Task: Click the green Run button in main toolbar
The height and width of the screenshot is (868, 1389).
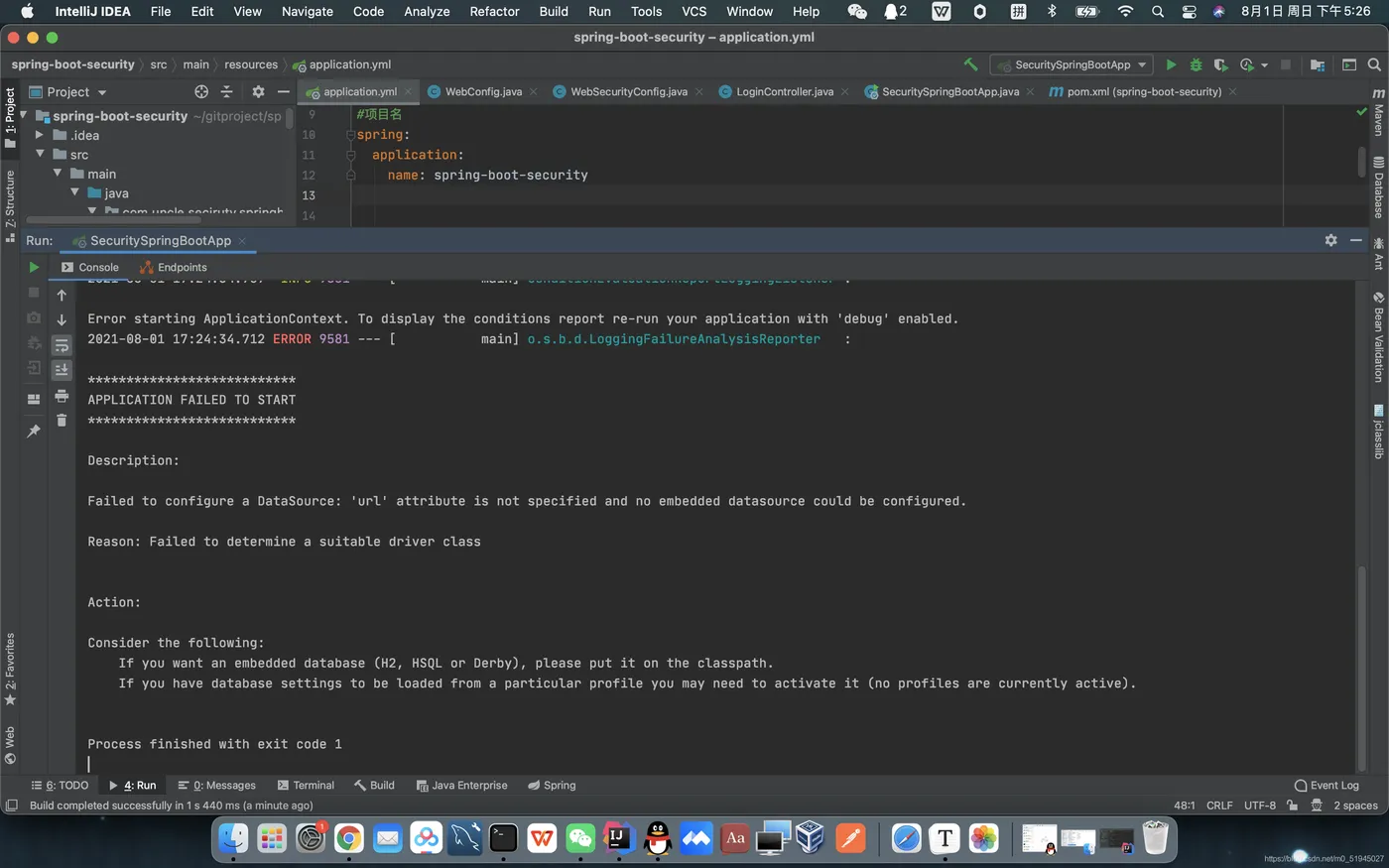Action: tap(1171, 64)
